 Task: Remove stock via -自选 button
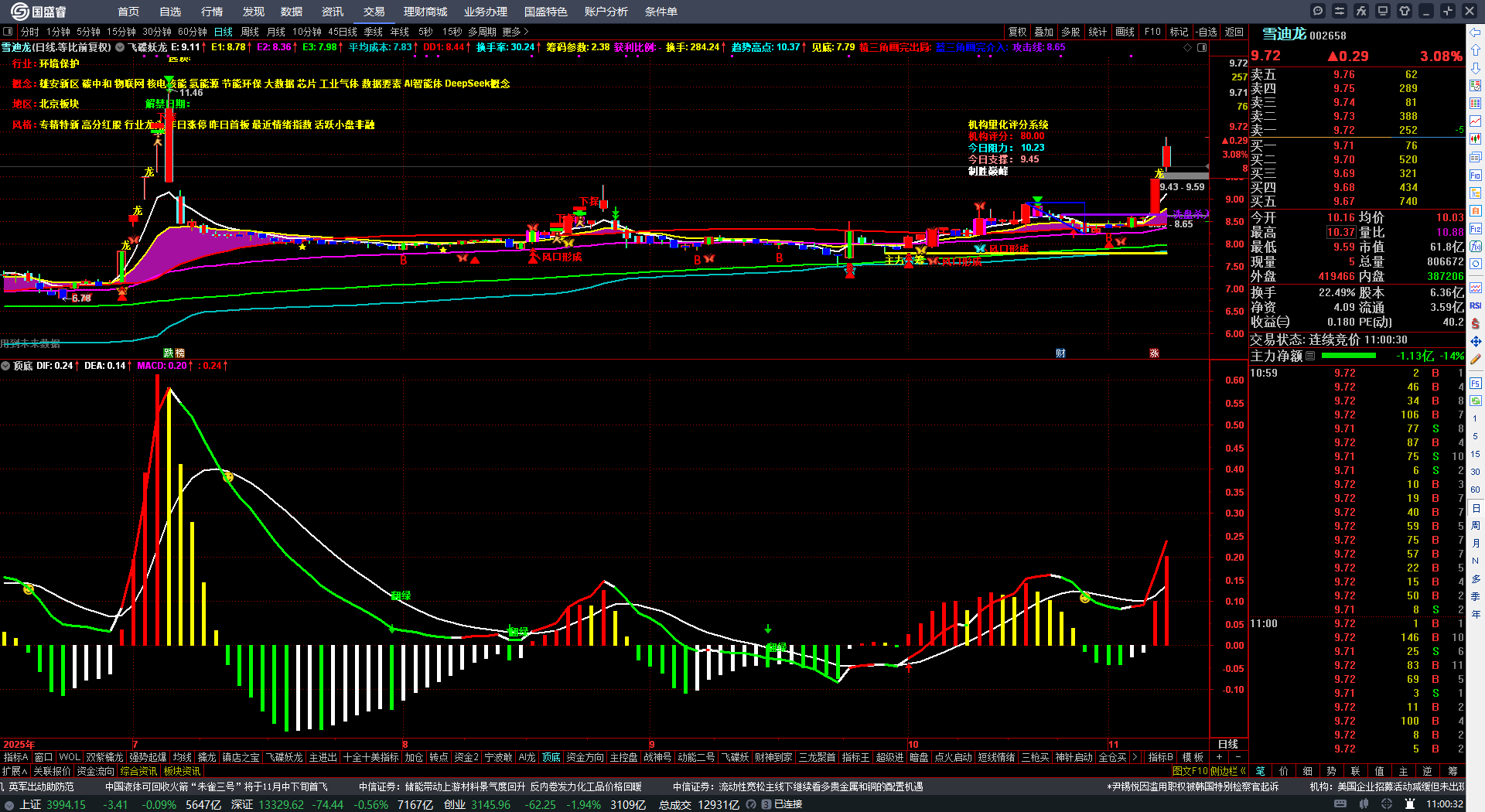coord(1206,32)
